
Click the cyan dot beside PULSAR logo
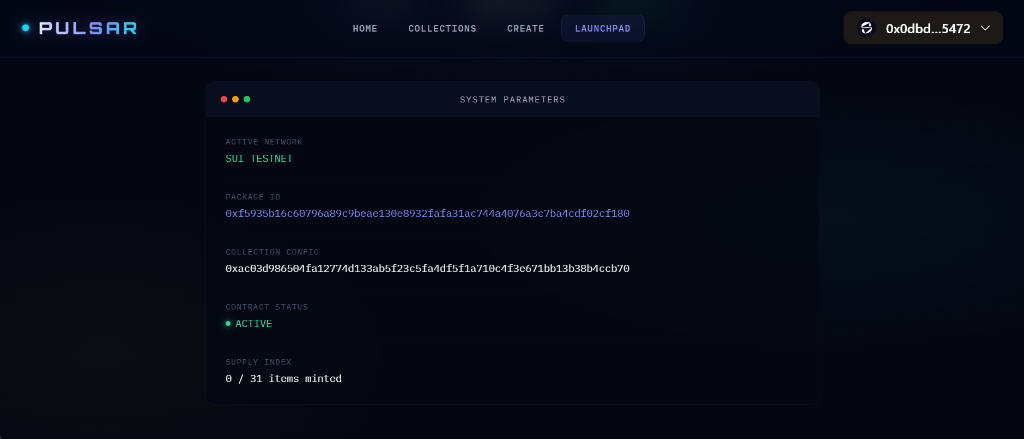26,28
